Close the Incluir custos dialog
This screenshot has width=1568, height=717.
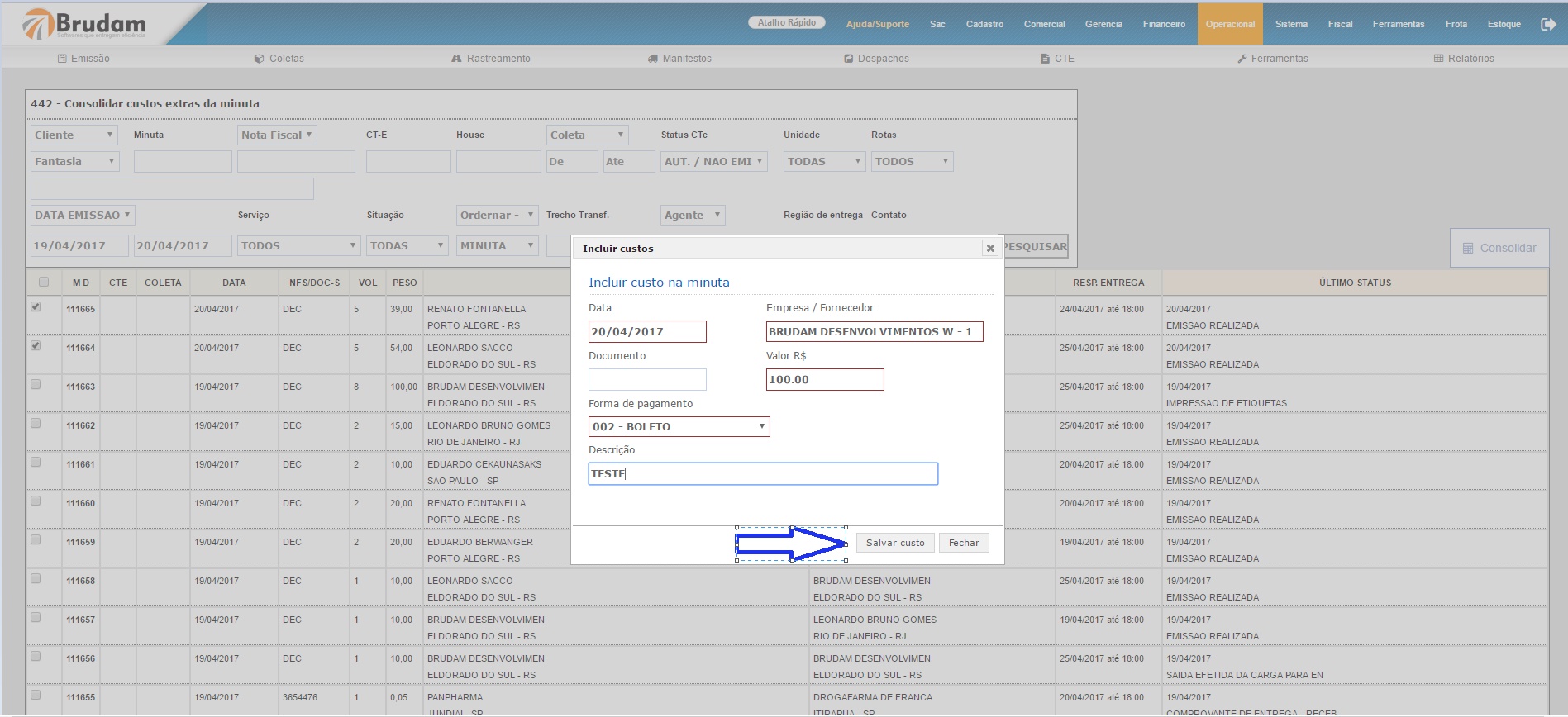(989, 248)
